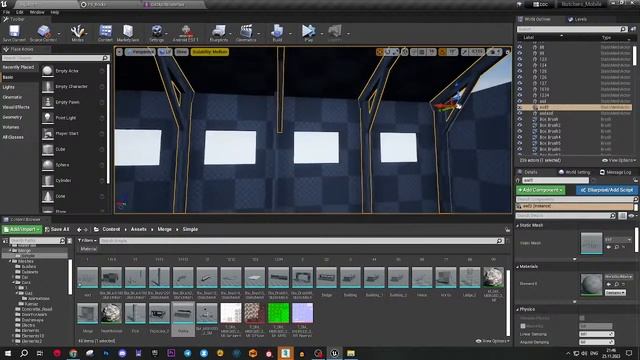
Task: Switch to the World Settings tab
Action: tap(575, 172)
